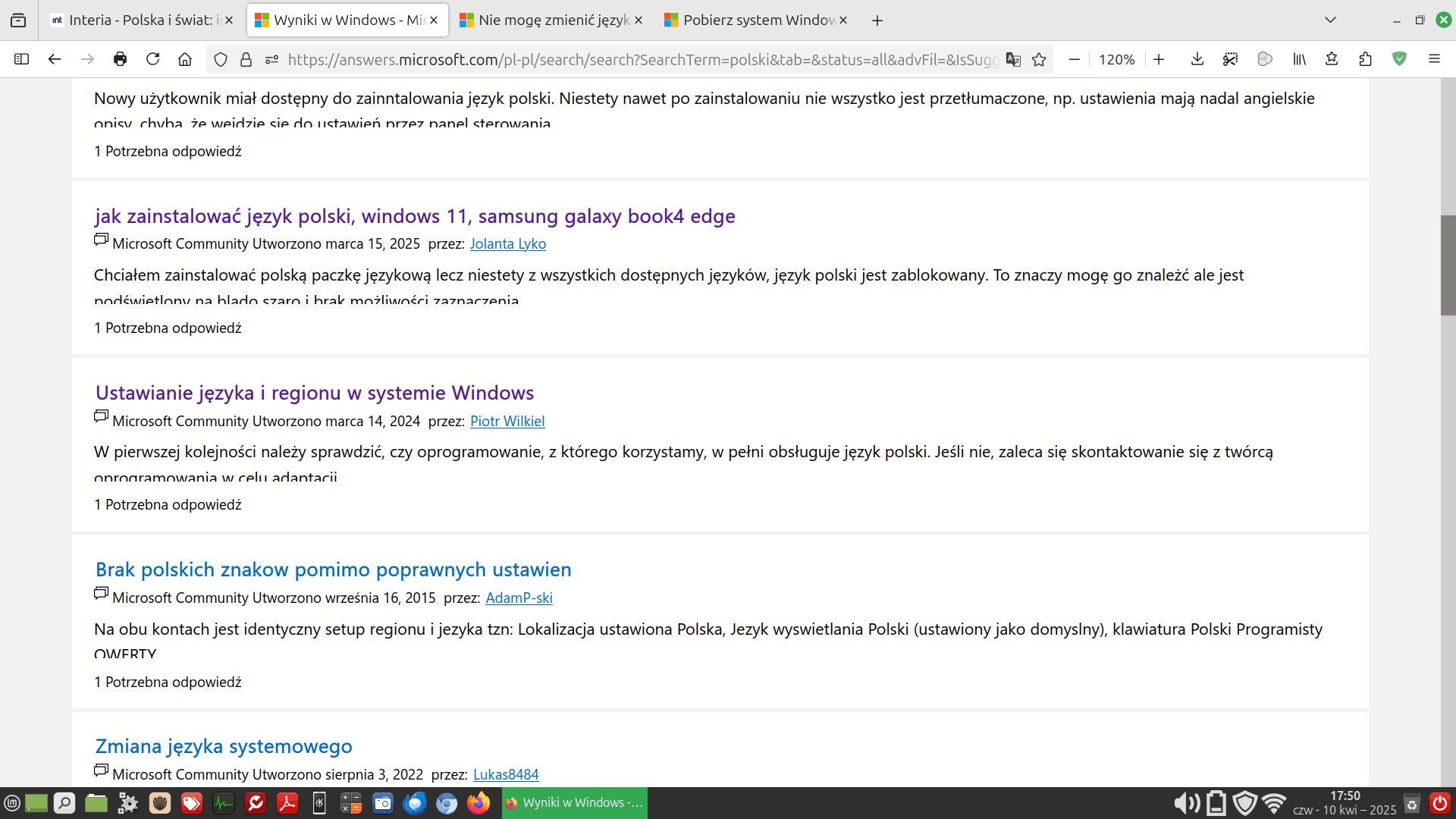Bookmark this page with star icon
Image resolution: width=1456 pixels, height=819 pixels.
point(1039,59)
